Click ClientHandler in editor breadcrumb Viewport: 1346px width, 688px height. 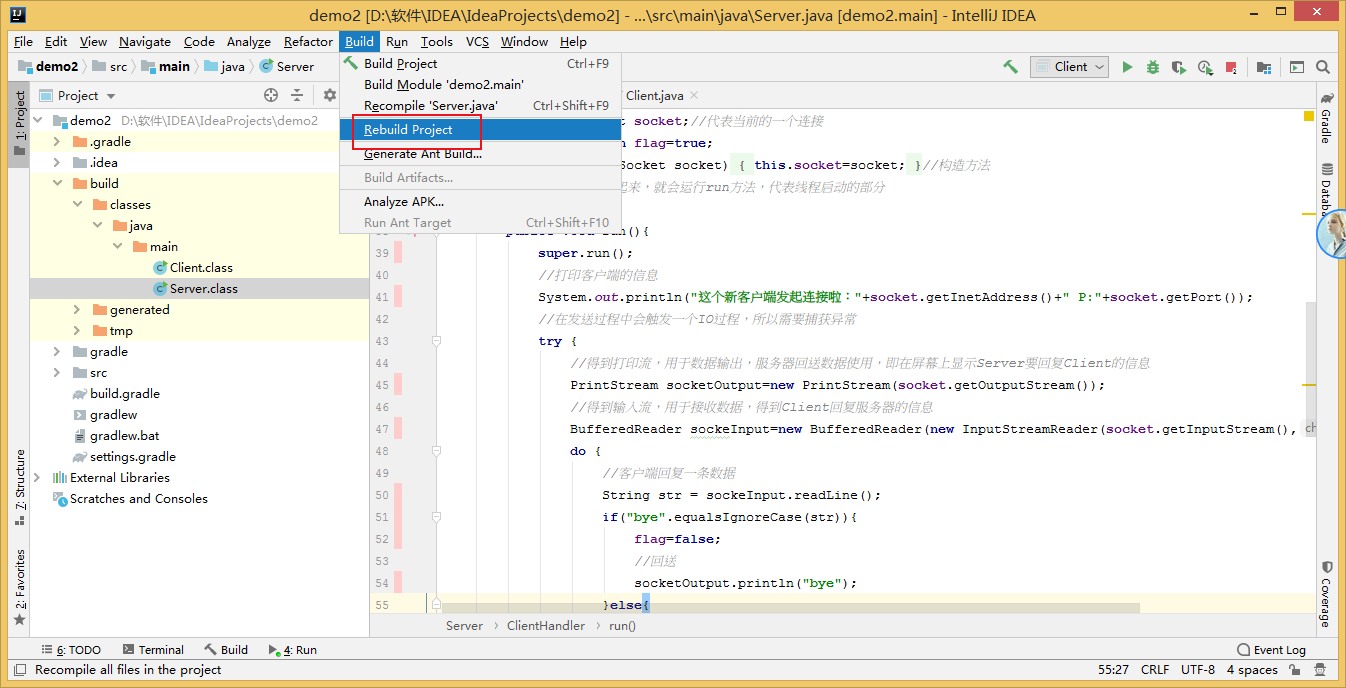[545, 625]
